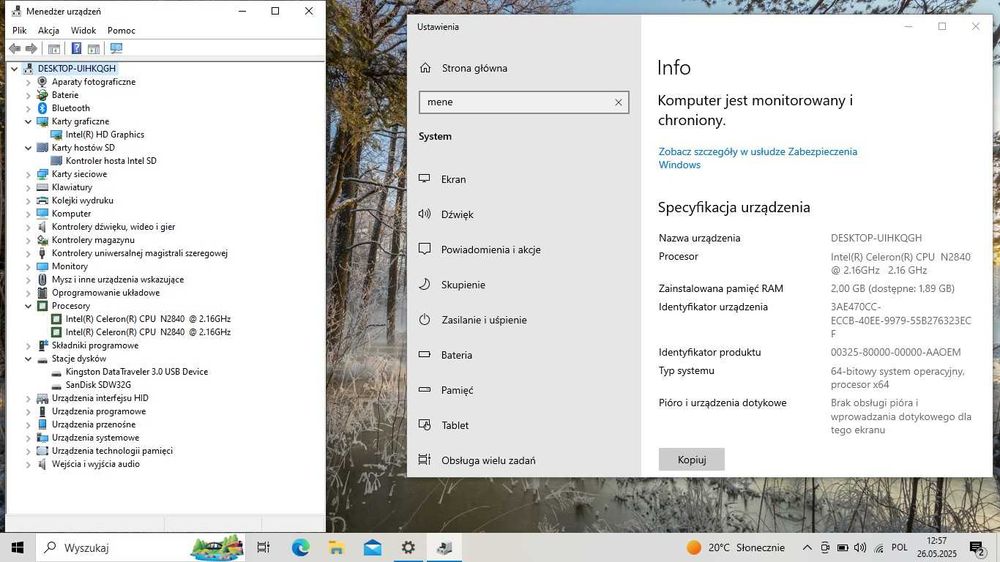Click the volume speaker tray icon
The height and width of the screenshot is (562, 1000).
click(860, 547)
